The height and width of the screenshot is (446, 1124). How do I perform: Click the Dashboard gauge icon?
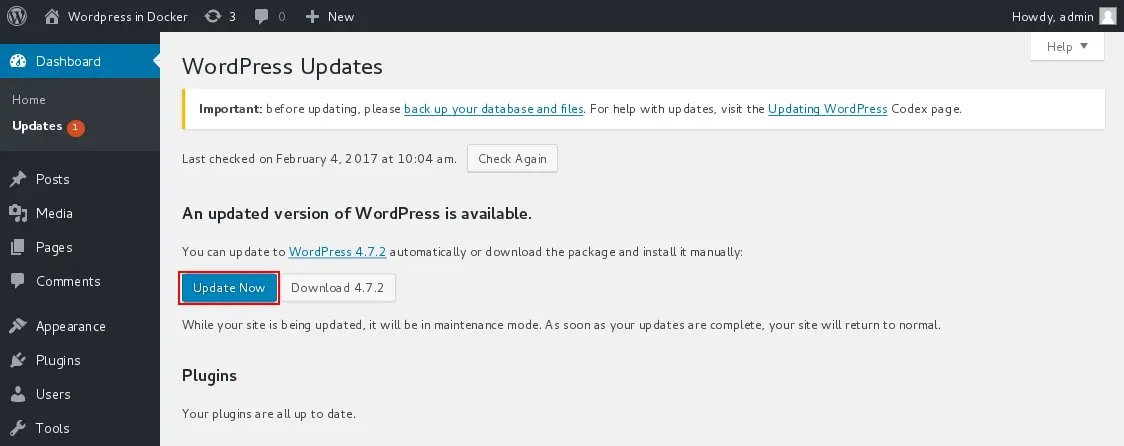coord(18,61)
